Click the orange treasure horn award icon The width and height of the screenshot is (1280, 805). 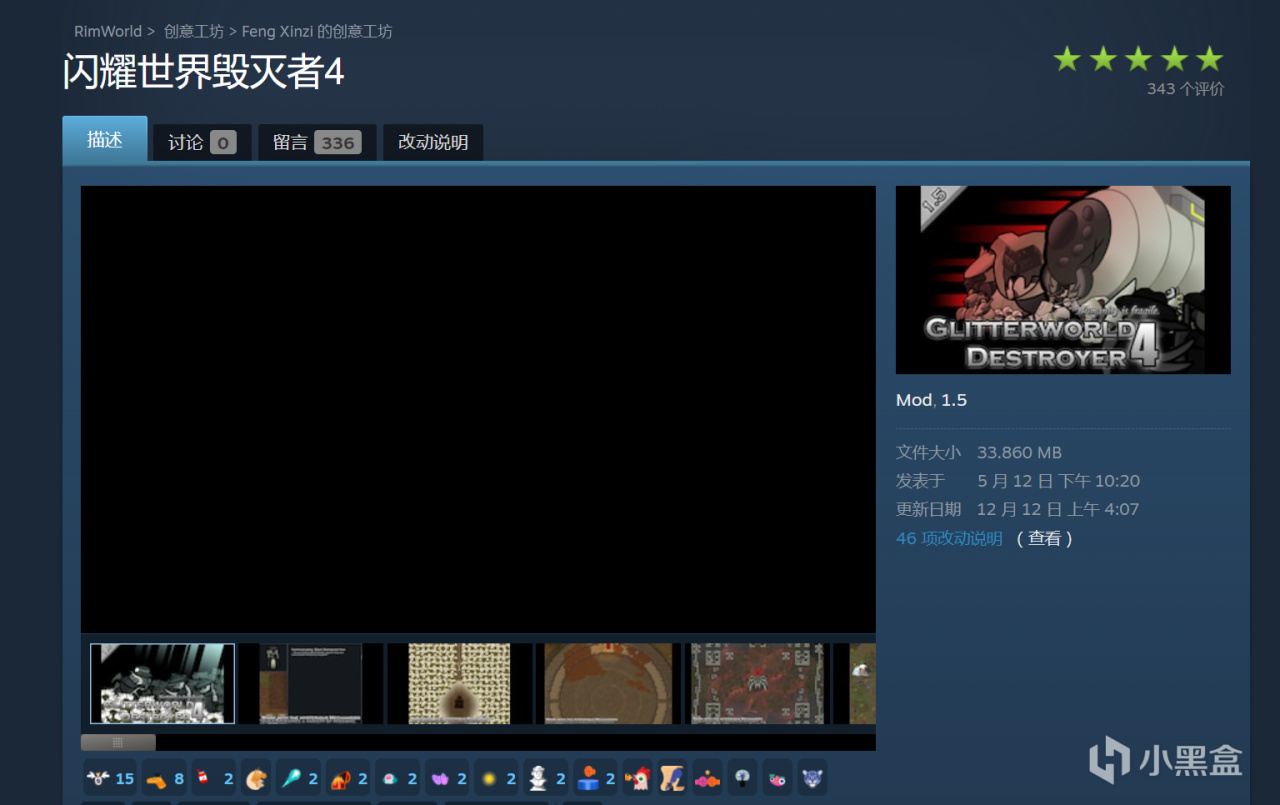coord(348,778)
